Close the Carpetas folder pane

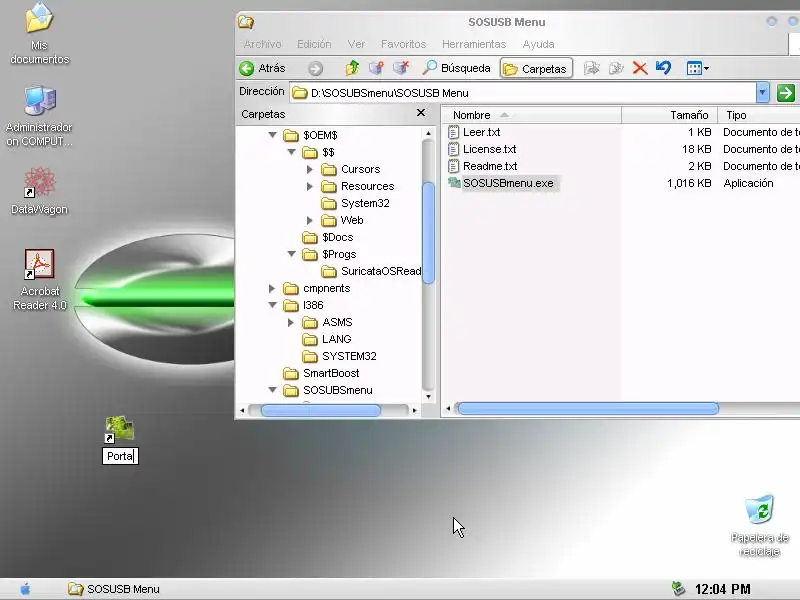point(421,113)
